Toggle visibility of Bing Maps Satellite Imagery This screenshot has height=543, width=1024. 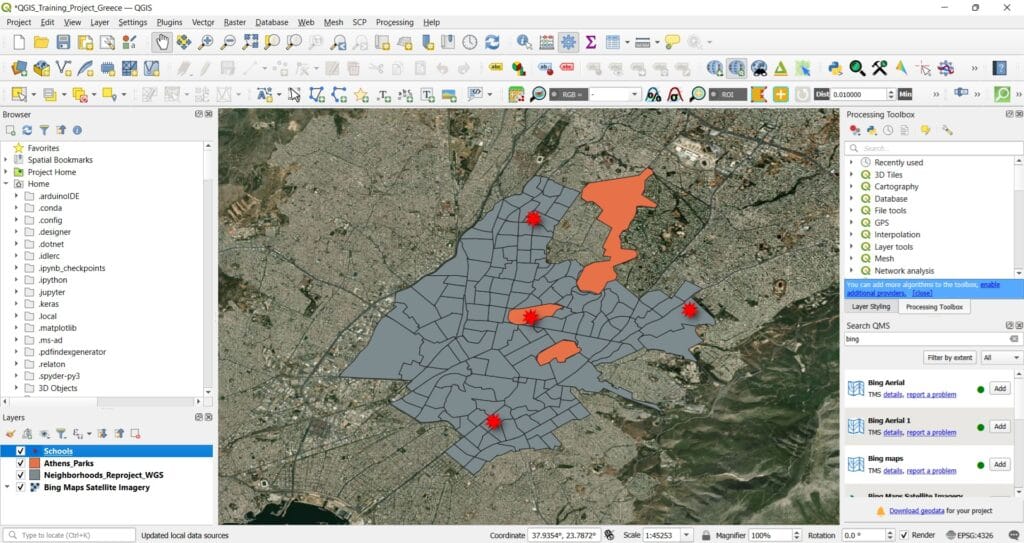20,487
